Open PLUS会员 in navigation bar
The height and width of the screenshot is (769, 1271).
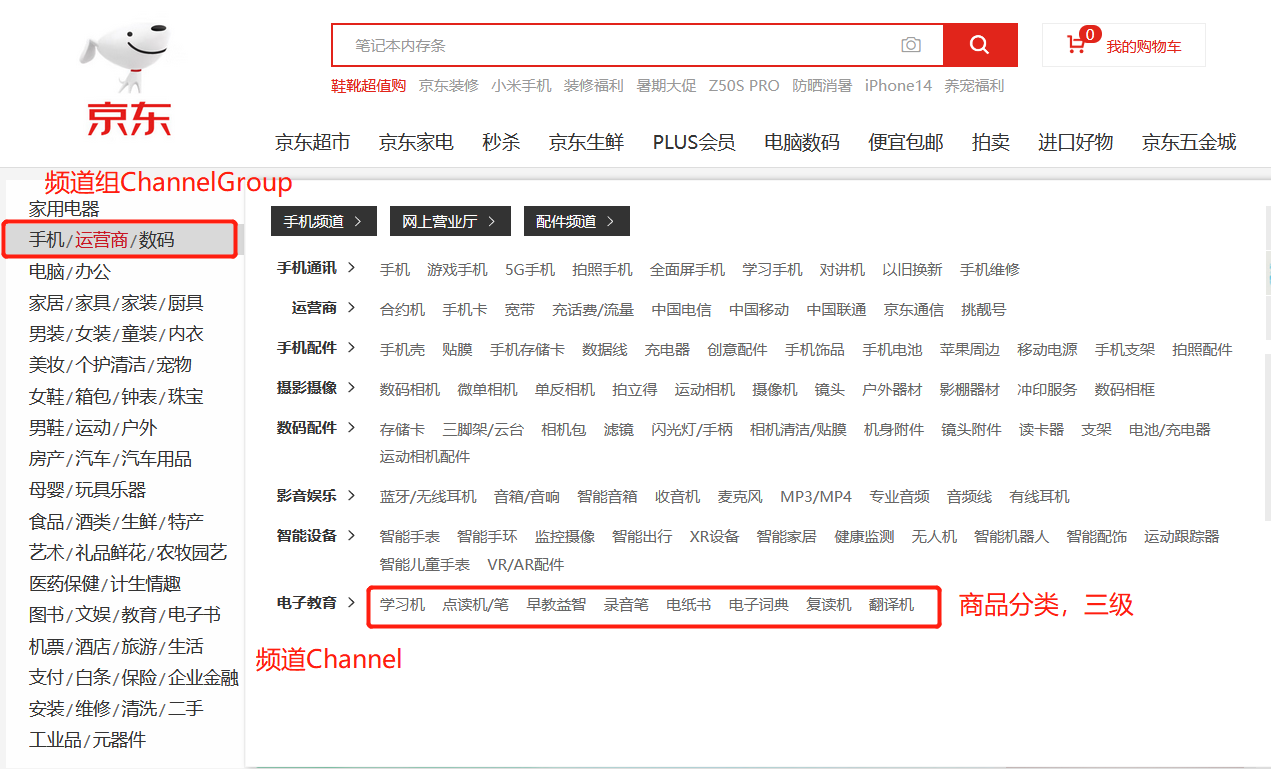tap(694, 142)
